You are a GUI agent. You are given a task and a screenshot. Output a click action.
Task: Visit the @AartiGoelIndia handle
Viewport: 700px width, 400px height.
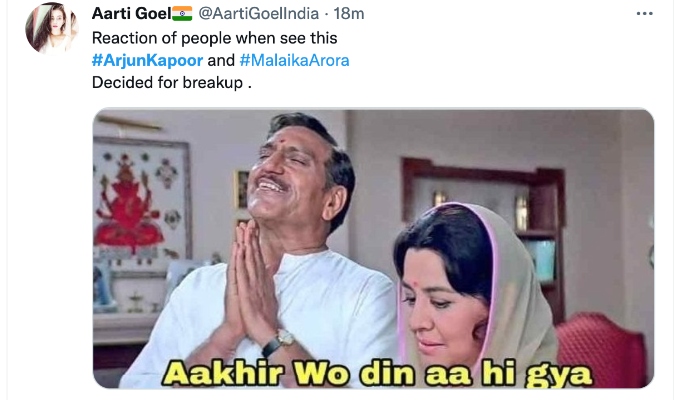point(258,14)
